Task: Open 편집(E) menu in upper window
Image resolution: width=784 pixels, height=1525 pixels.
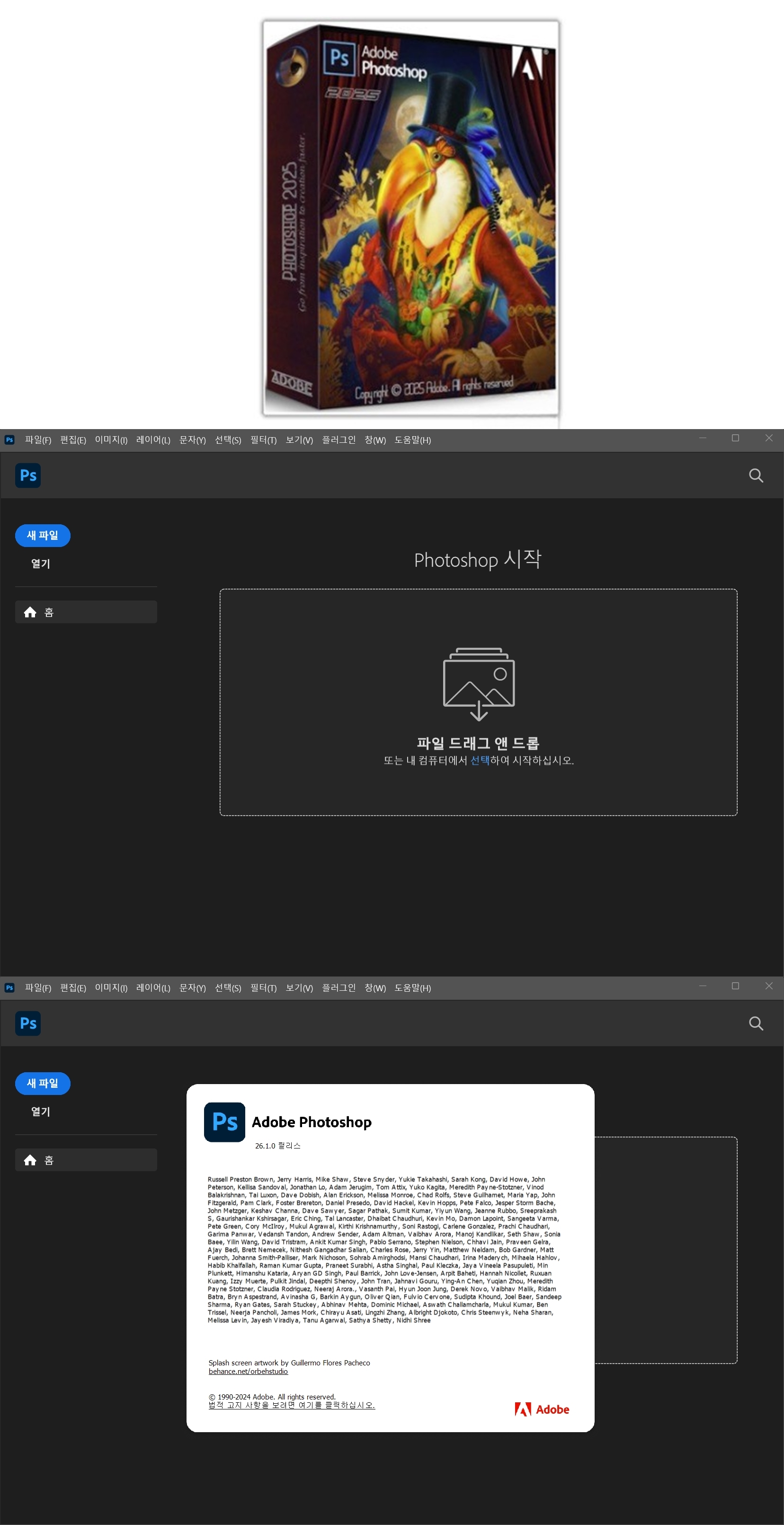Action: click(73, 440)
